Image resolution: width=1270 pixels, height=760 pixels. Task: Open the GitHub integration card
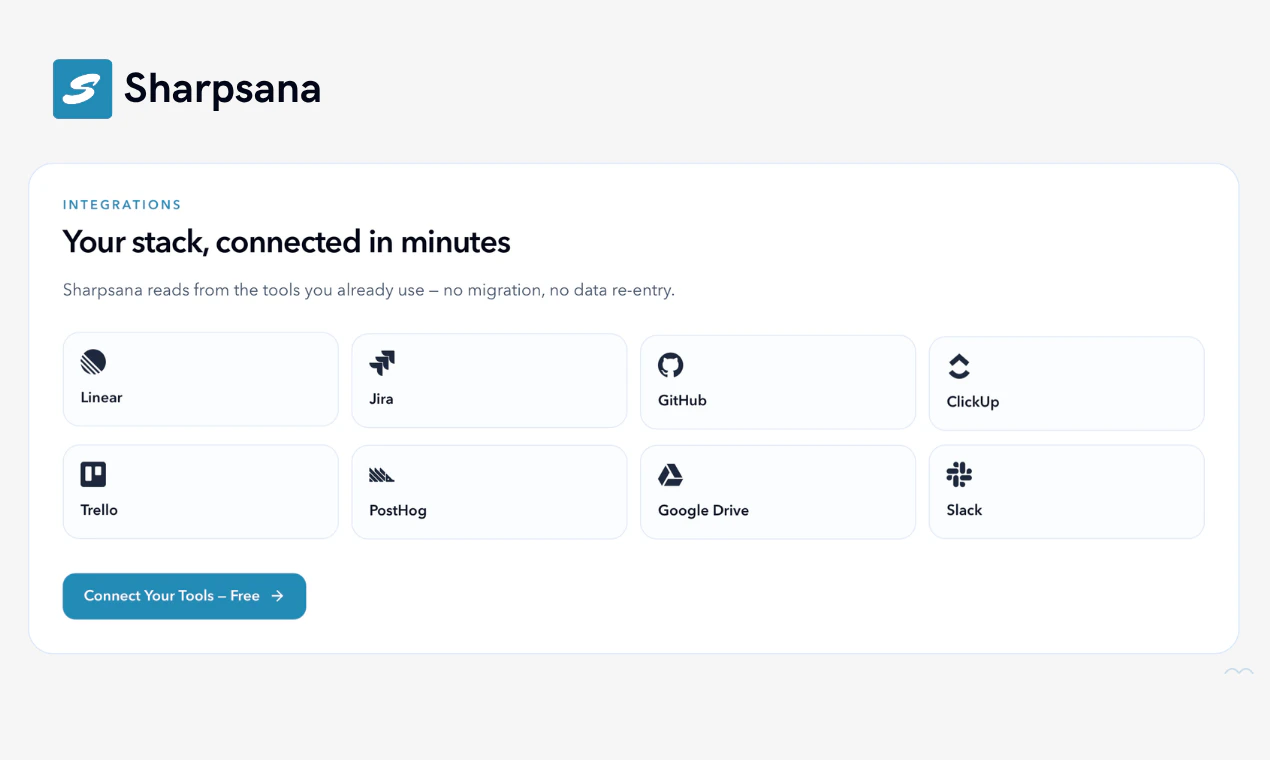(778, 381)
